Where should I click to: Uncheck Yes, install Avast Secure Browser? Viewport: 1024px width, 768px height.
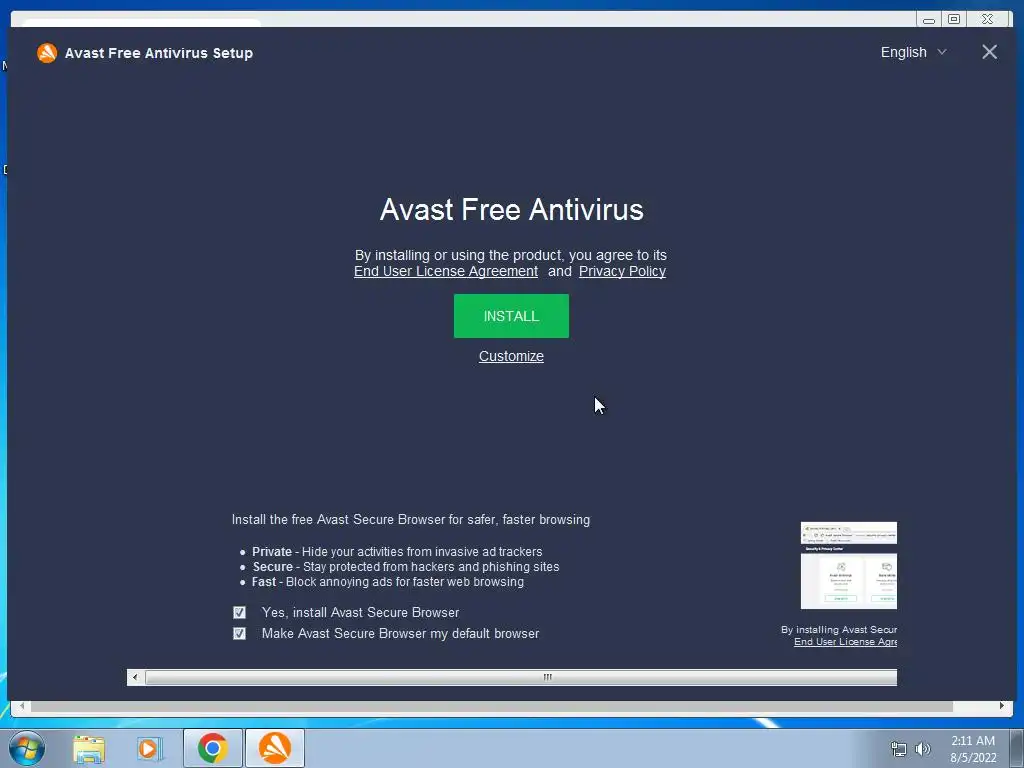240,613
